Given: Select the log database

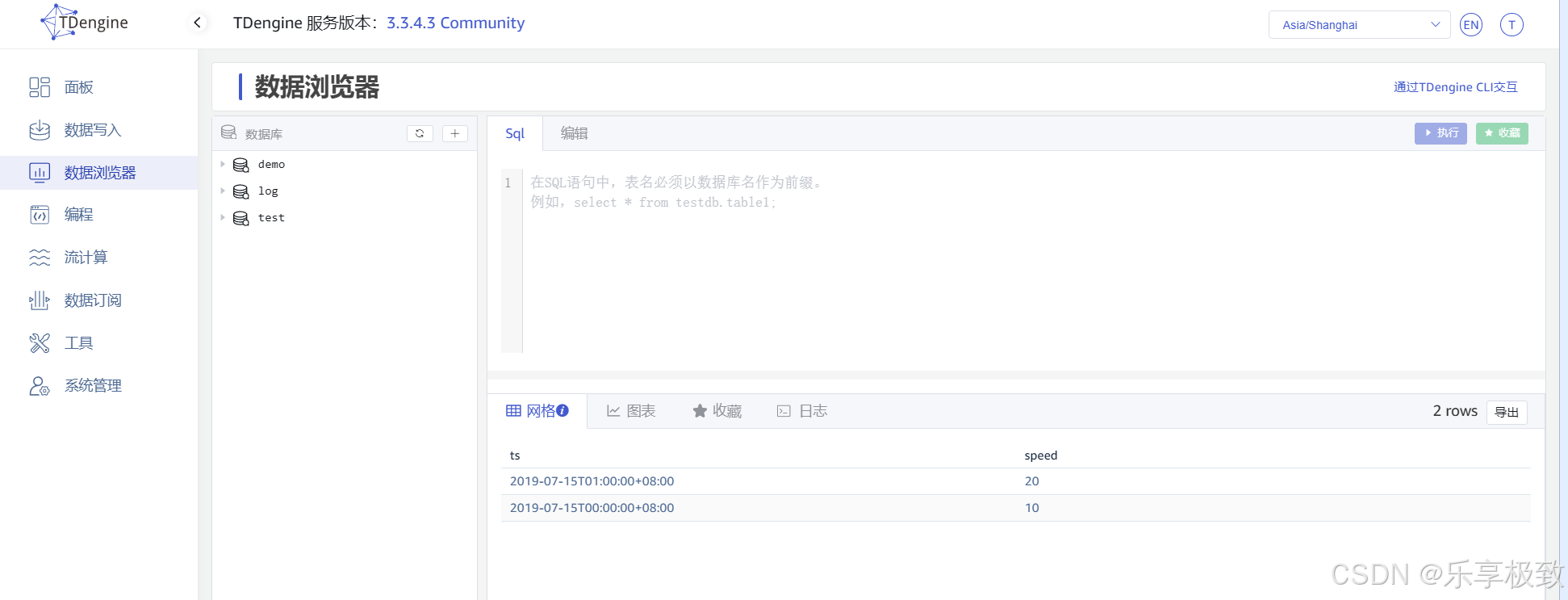Looking at the screenshot, I should [x=268, y=191].
